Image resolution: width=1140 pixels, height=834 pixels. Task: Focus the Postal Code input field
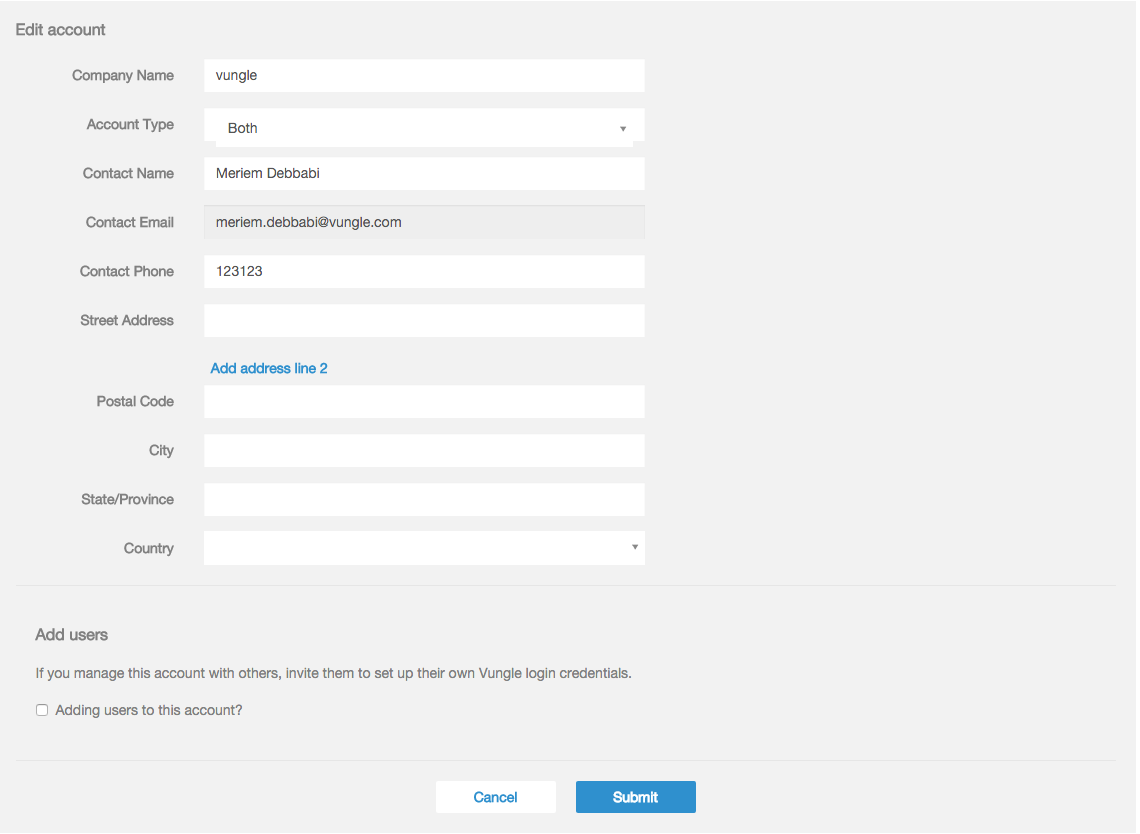[x=424, y=401]
